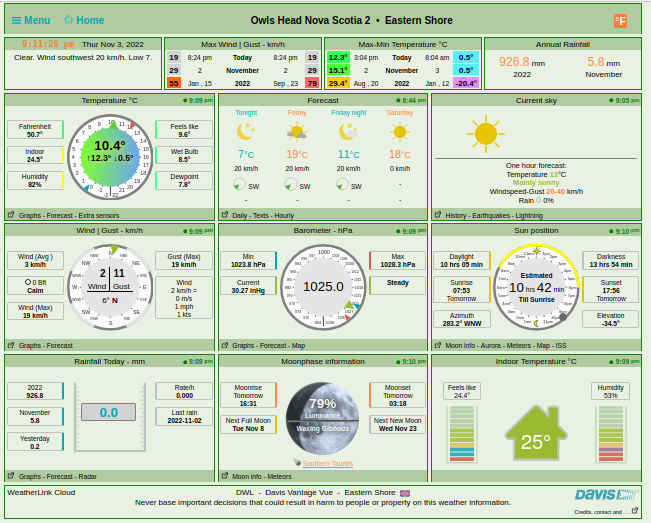The height and width of the screenshot is (523, 651).
Task: Click the sun position clock dial
Action: tap(536, 287)
